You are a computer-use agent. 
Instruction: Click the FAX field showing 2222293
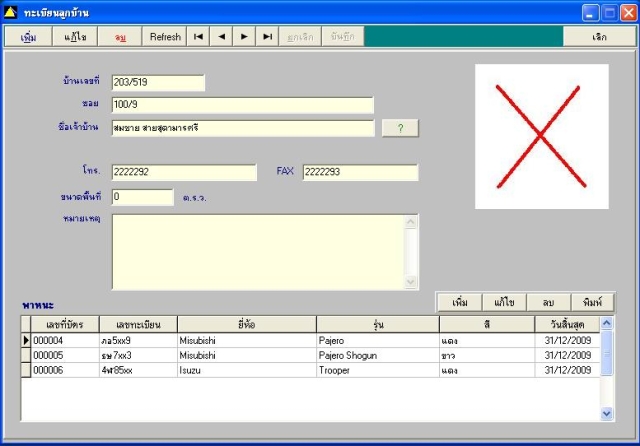(x=360, y=172)
